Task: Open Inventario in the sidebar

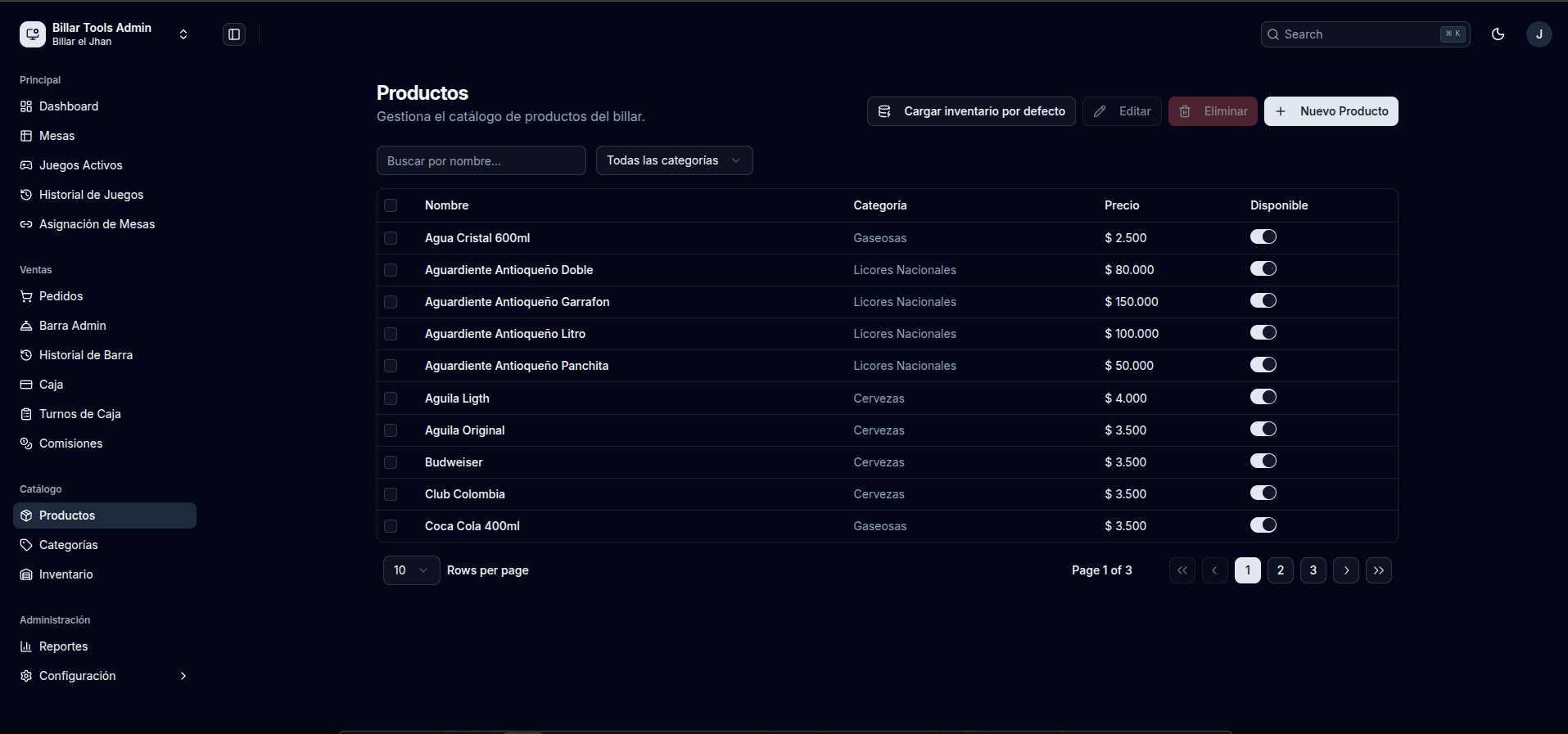Action: pyautogui.click(x=105, y=574)
